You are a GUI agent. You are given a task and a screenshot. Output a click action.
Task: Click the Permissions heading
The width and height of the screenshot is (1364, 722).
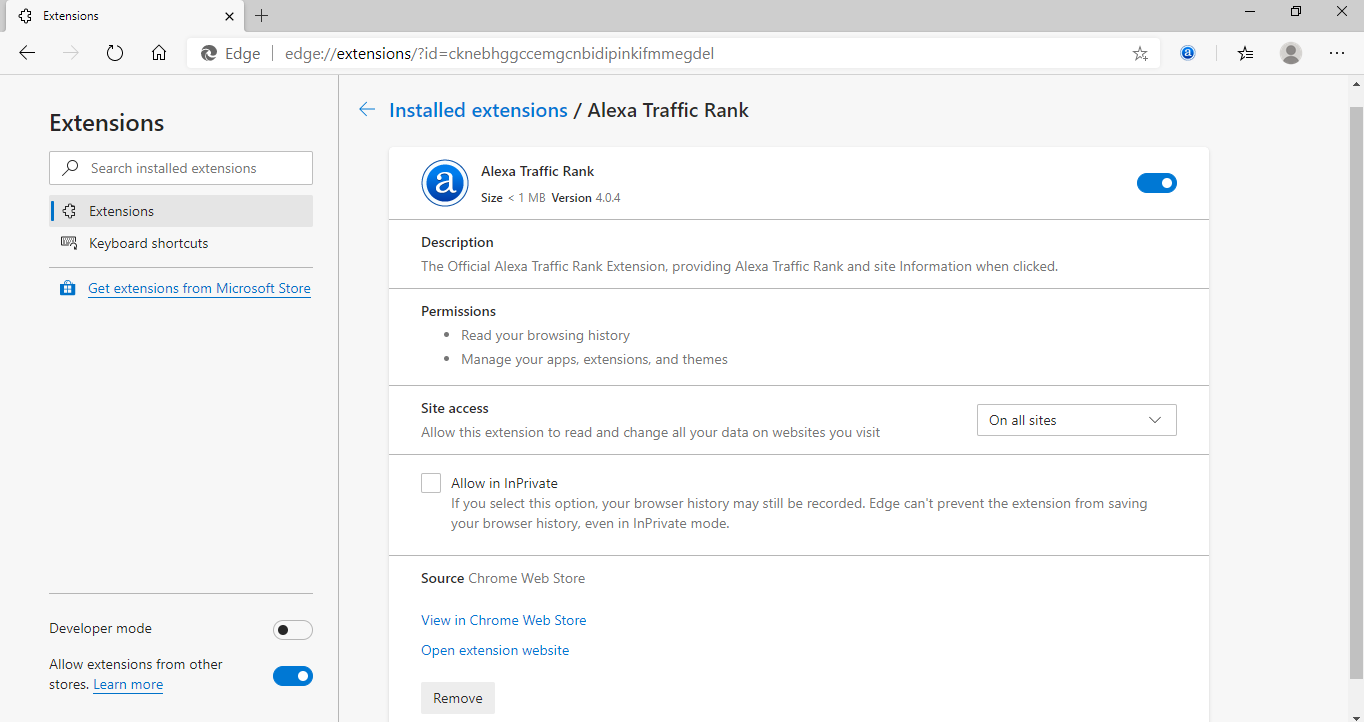coord(458,311)
